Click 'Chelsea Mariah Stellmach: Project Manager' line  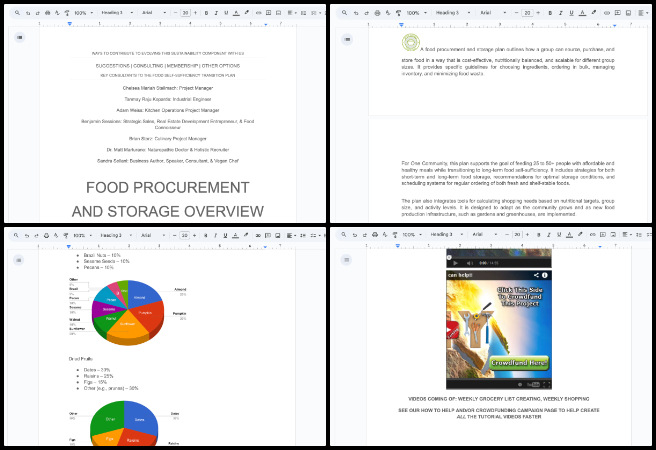(168, 88)
